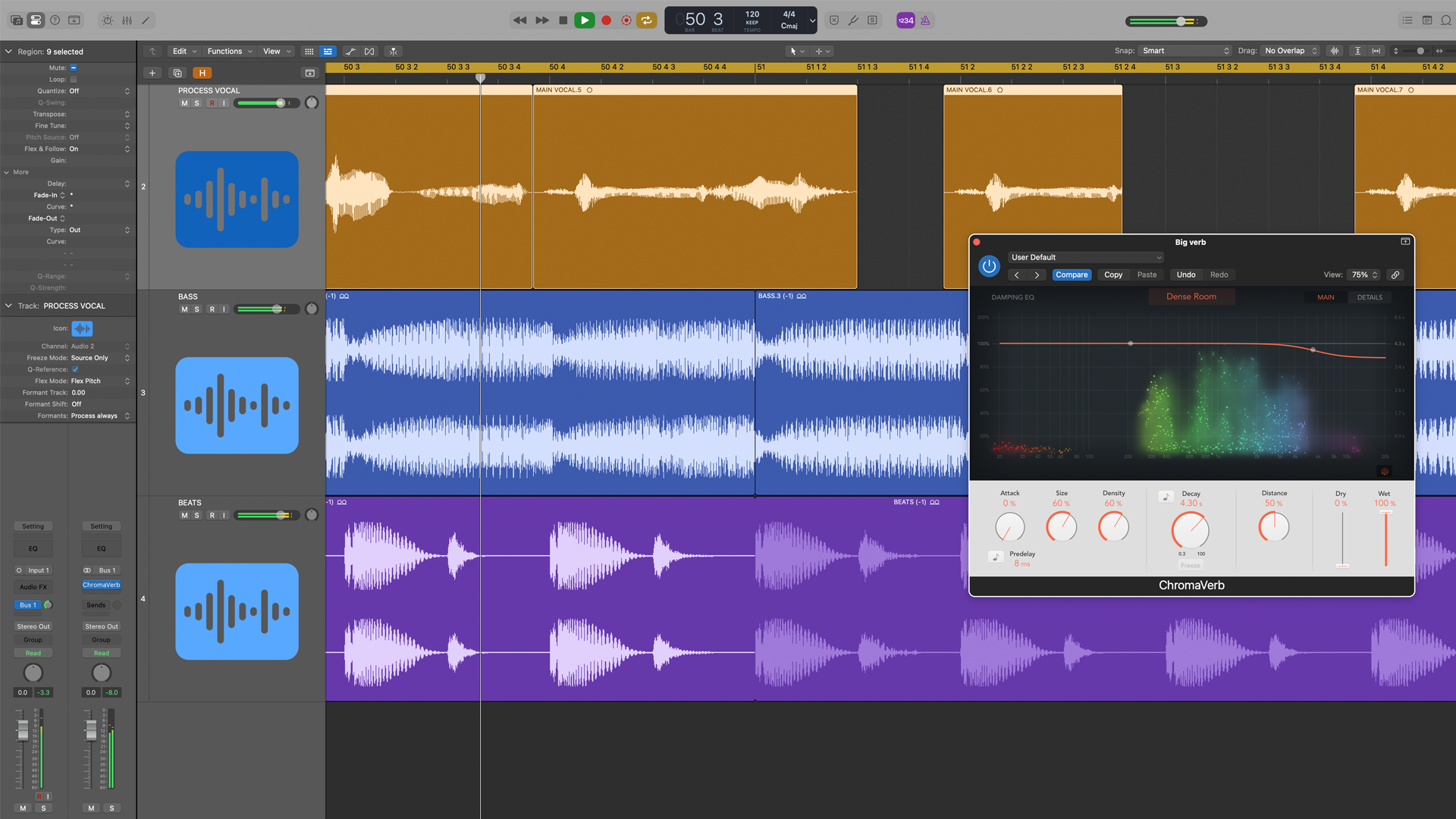Click the Copy button in plugin header

1113,275
